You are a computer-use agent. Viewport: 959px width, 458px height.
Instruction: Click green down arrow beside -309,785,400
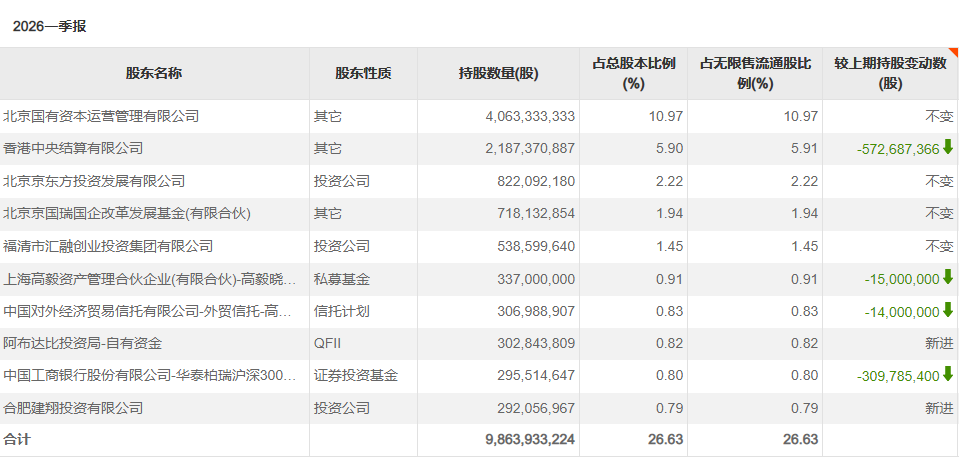click(947, 375)
